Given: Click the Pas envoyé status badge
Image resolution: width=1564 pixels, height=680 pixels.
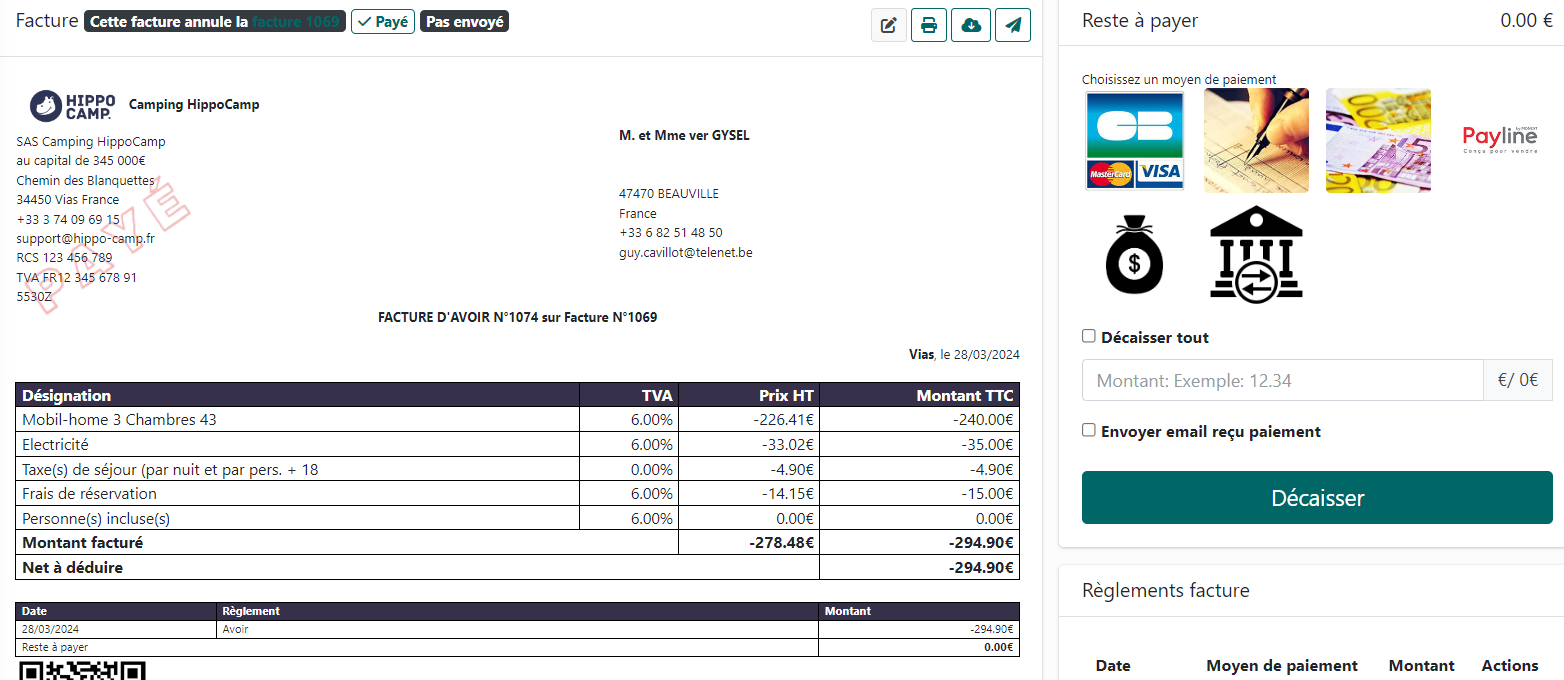Looking at the screenshot, I should (464, 22).
